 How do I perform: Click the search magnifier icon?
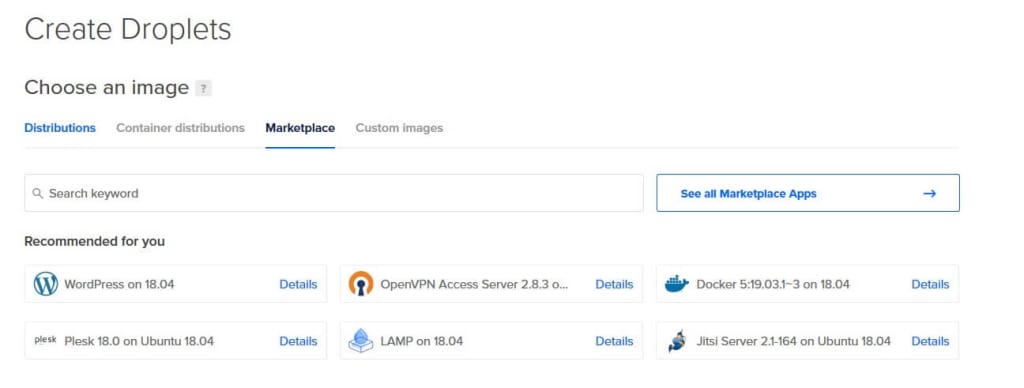[38, 193]
